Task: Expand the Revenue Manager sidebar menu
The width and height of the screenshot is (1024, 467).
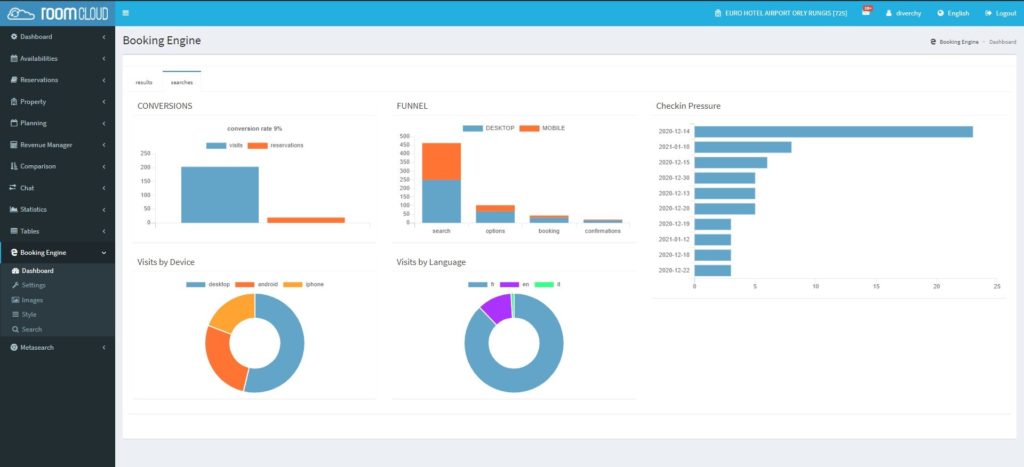Action: coord(57,145)
